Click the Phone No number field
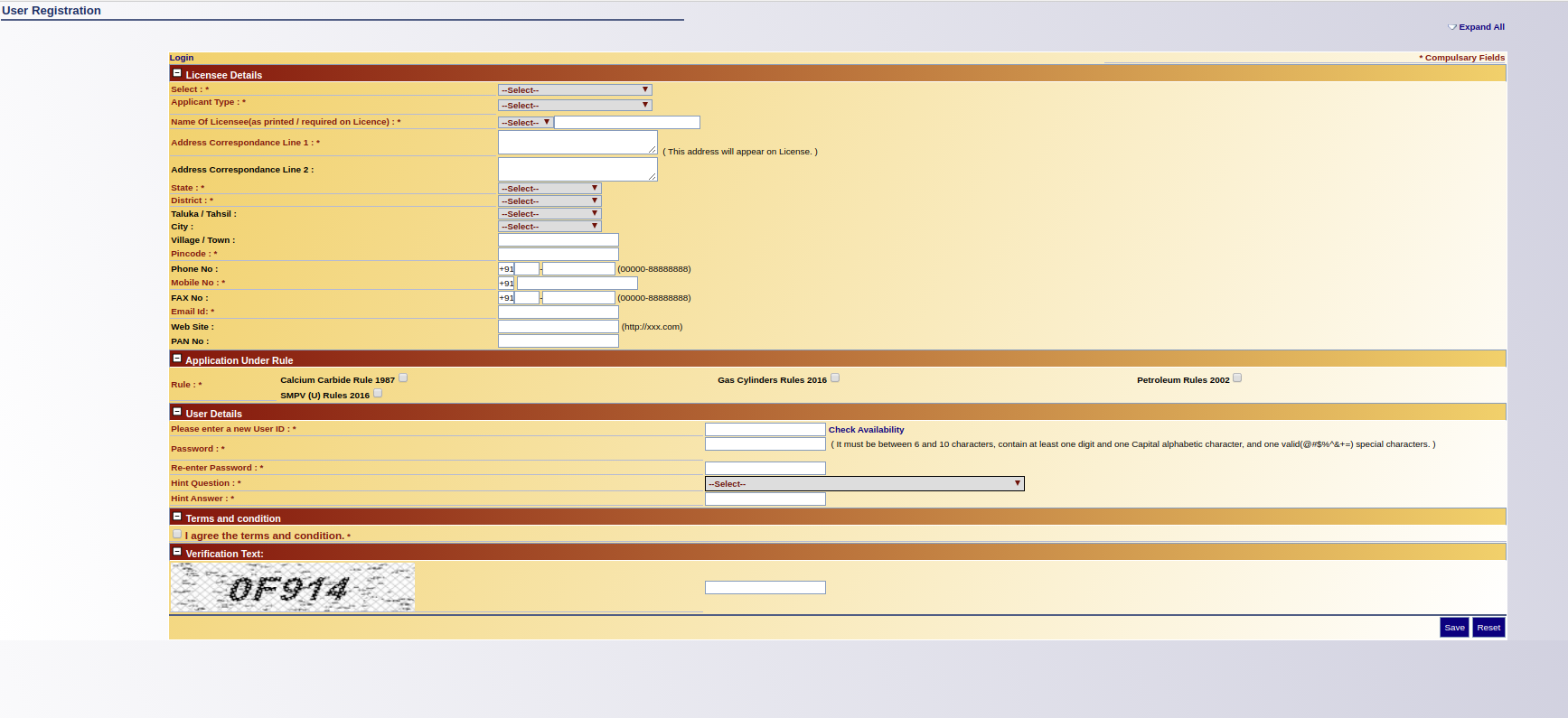Image resolution: width=1568 pixels, height=718 pixels. coord(579,269)
